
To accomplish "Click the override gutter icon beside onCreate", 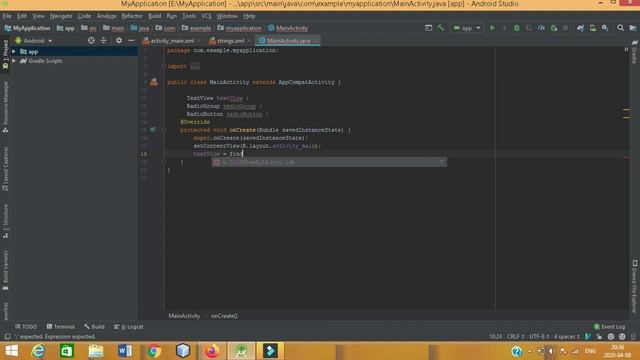I will click(x=153, y=130).
